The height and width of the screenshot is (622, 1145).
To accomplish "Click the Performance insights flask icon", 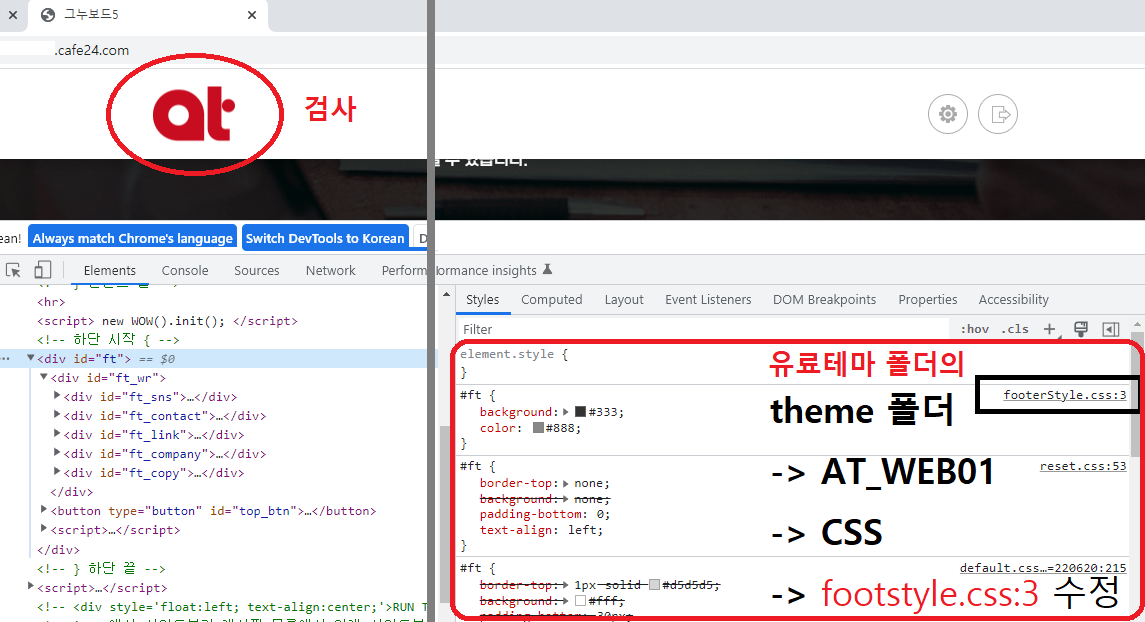I will coord(548,269).
